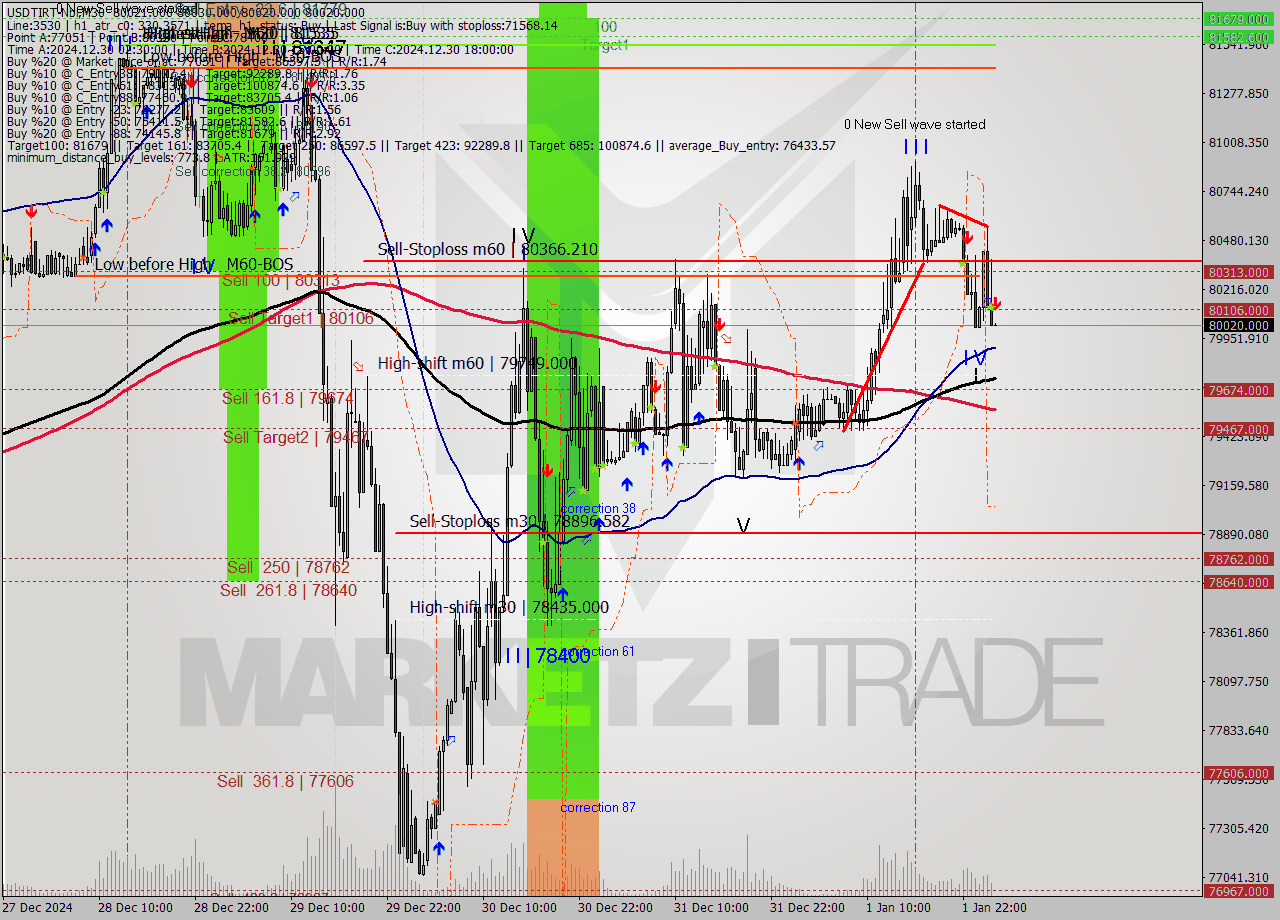Click the Target100: 81679 header line
This screenshot has height=920, width=1280.
[421, 146]
